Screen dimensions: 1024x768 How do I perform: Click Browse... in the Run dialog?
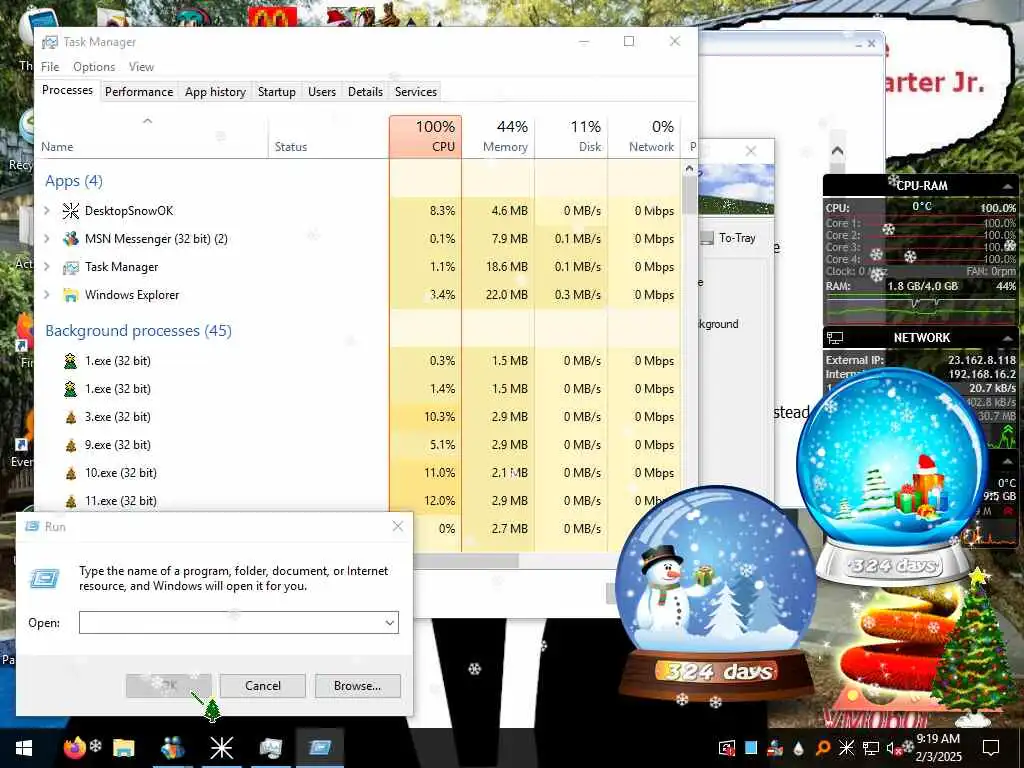pos(357,686)
